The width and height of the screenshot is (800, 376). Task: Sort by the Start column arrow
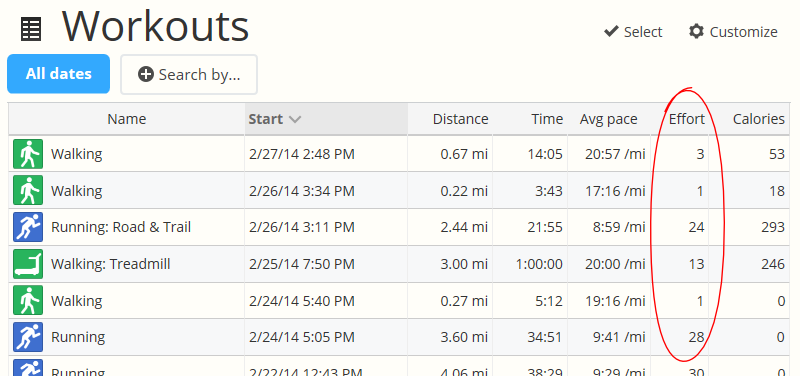click(x=295, y=120)
